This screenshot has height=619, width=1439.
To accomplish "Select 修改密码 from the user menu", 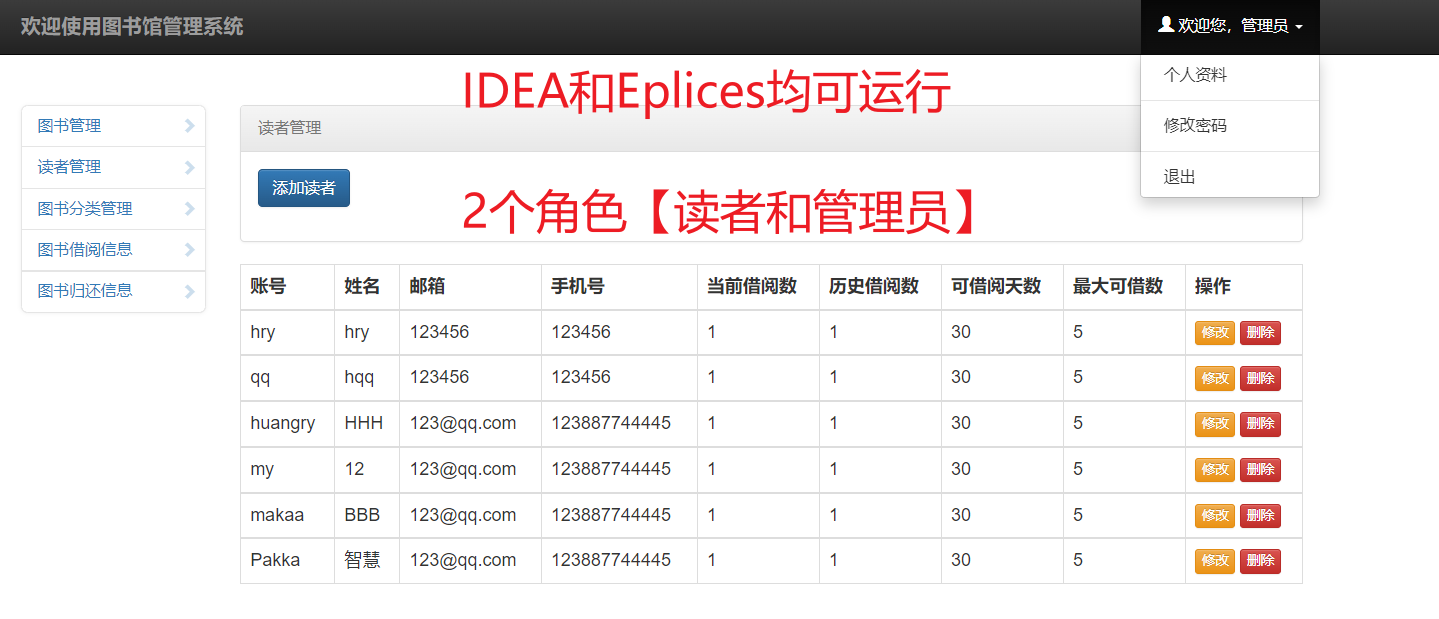I will click(1230, 126).
